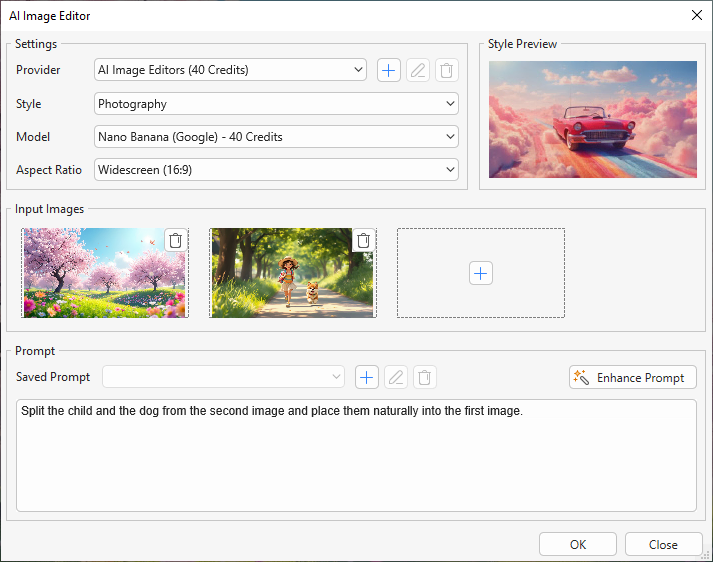This screenshot has height=562, width=713.
Task: Expand the Saved Prompt combo box
Action: (x=223, y=377)
